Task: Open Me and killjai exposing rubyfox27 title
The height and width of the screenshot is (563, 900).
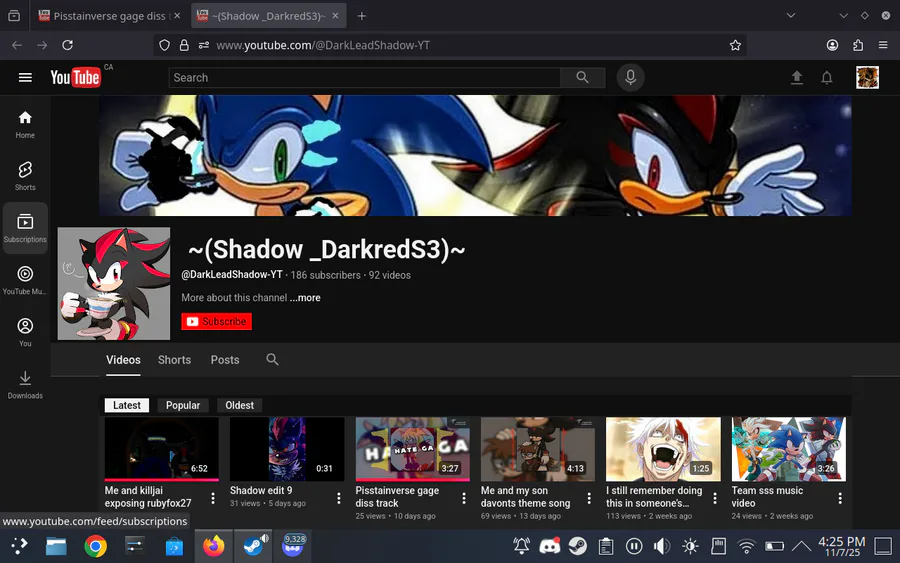Action: point(148,496)
